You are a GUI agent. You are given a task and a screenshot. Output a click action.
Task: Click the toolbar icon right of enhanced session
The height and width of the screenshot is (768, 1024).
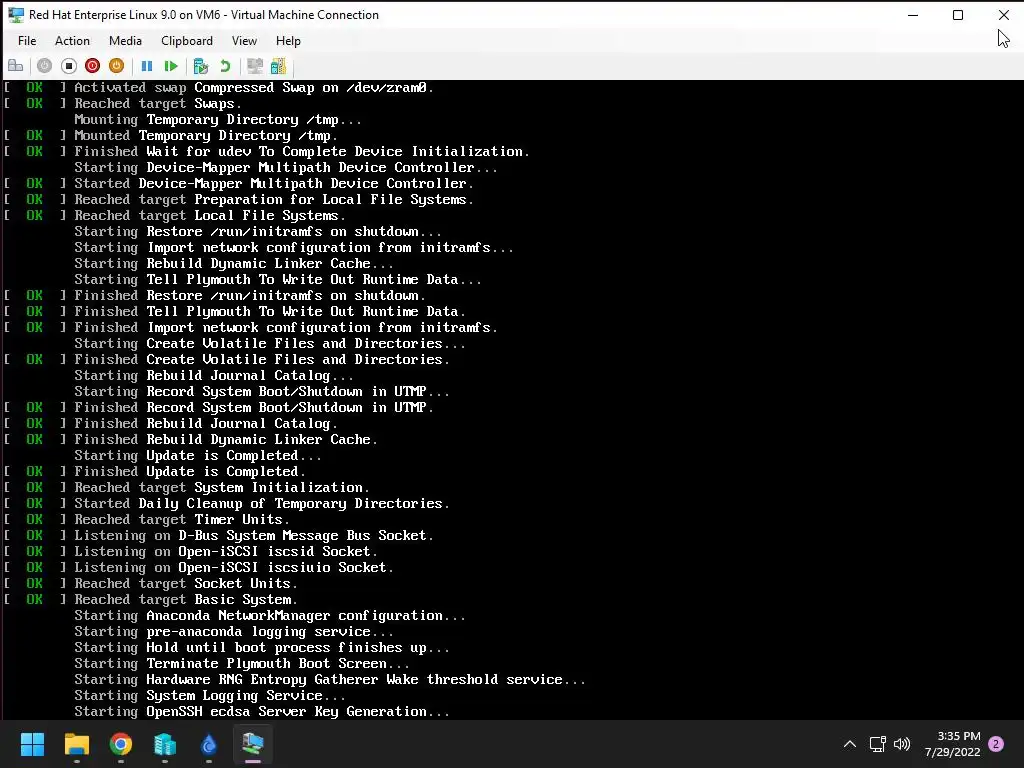[x=278, y=66]
